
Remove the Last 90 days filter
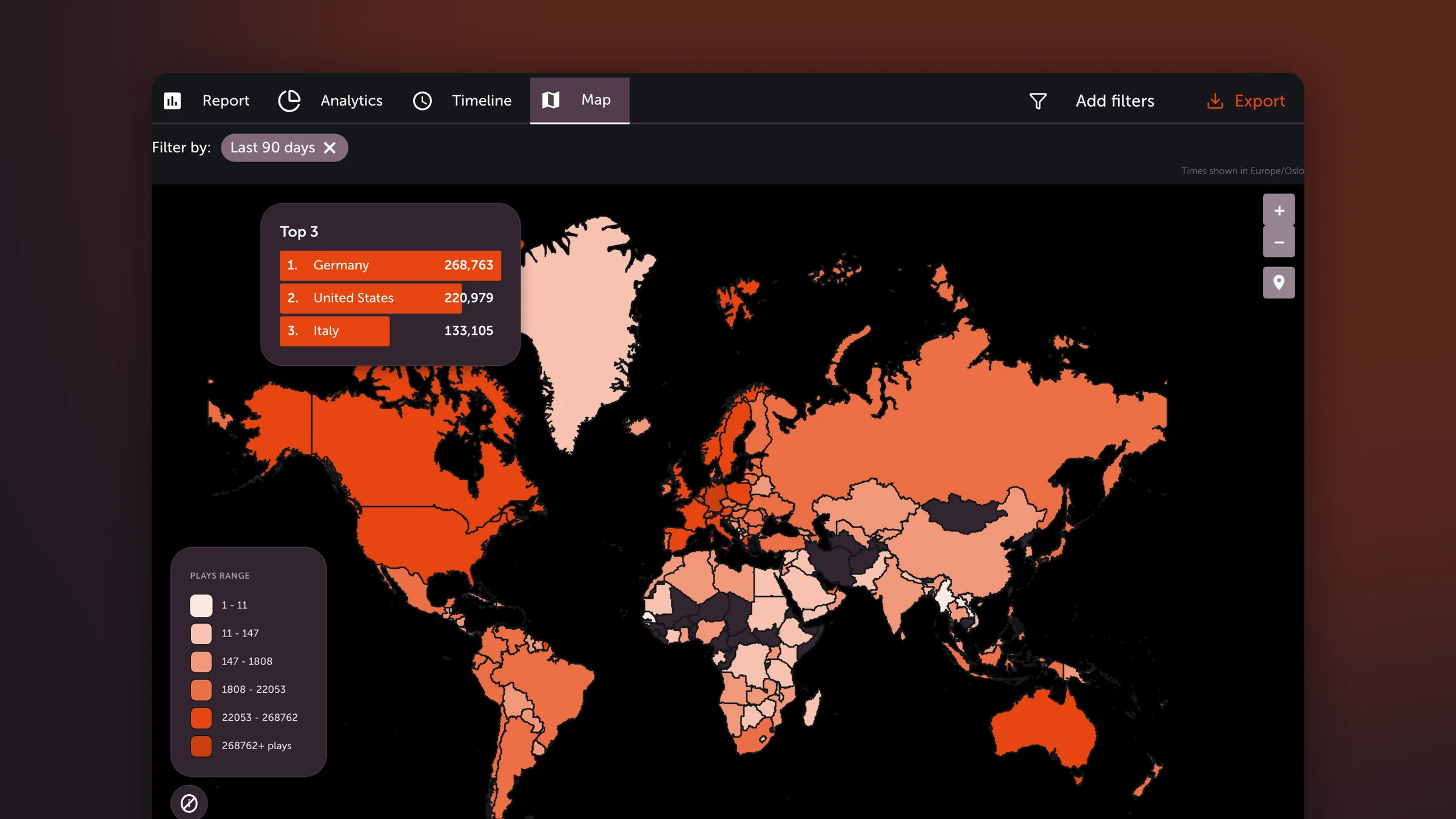(329, 148)
